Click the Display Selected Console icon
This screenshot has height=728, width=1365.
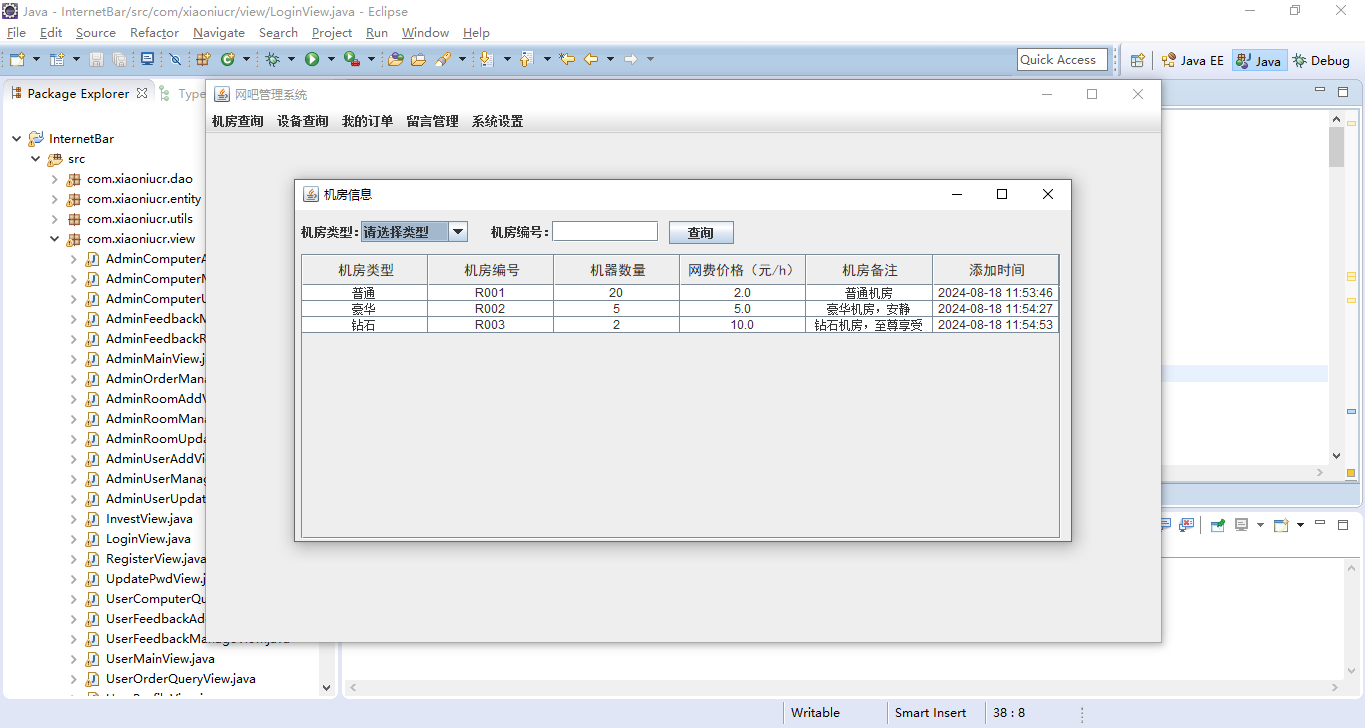1241,525
